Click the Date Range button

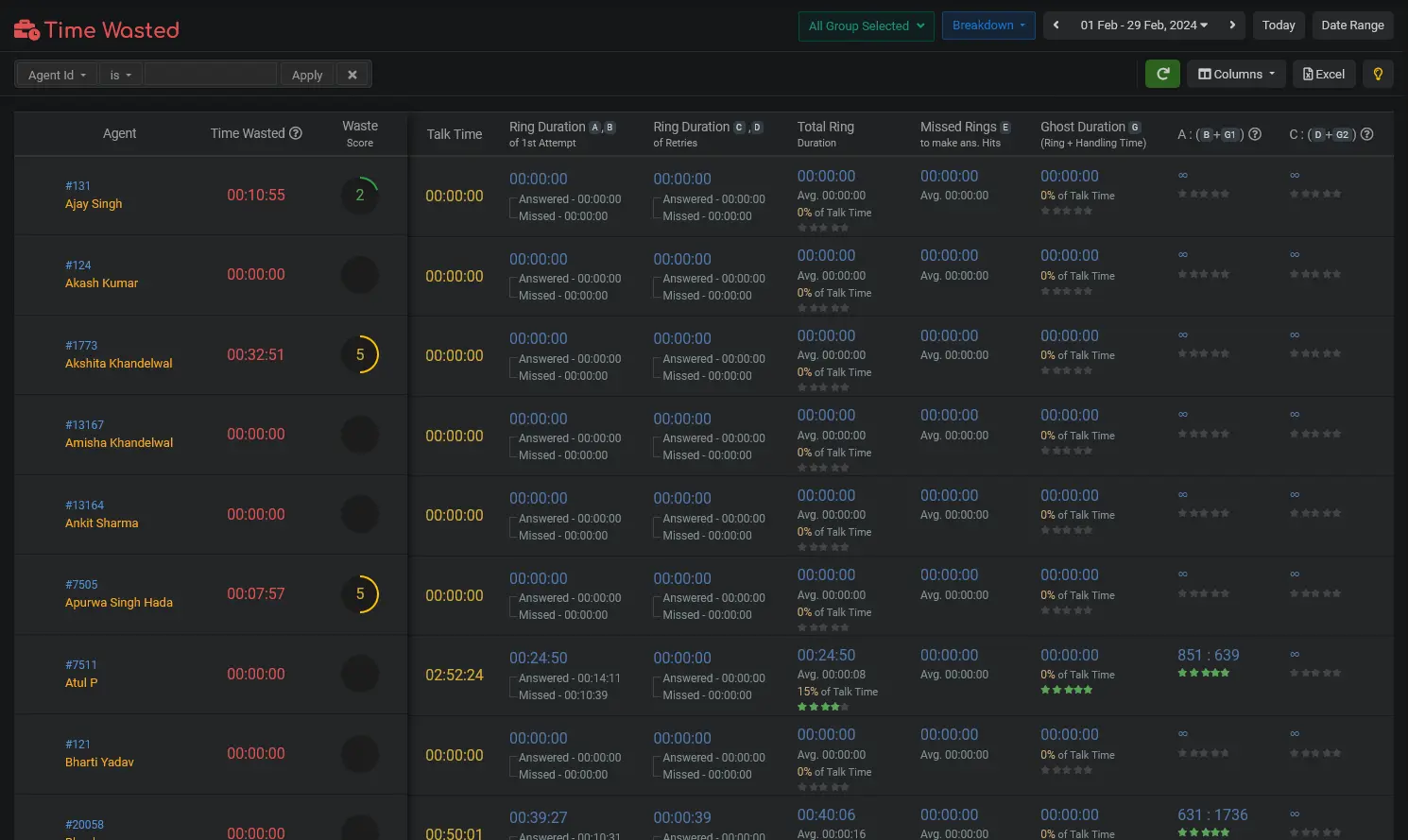click(1352, 26)
